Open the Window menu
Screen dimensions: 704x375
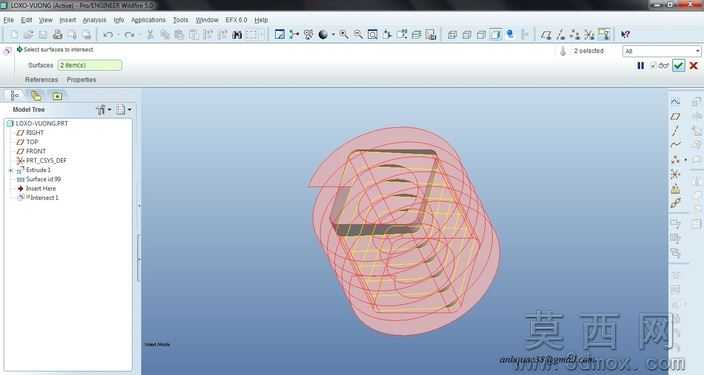[x=207, y=20]
